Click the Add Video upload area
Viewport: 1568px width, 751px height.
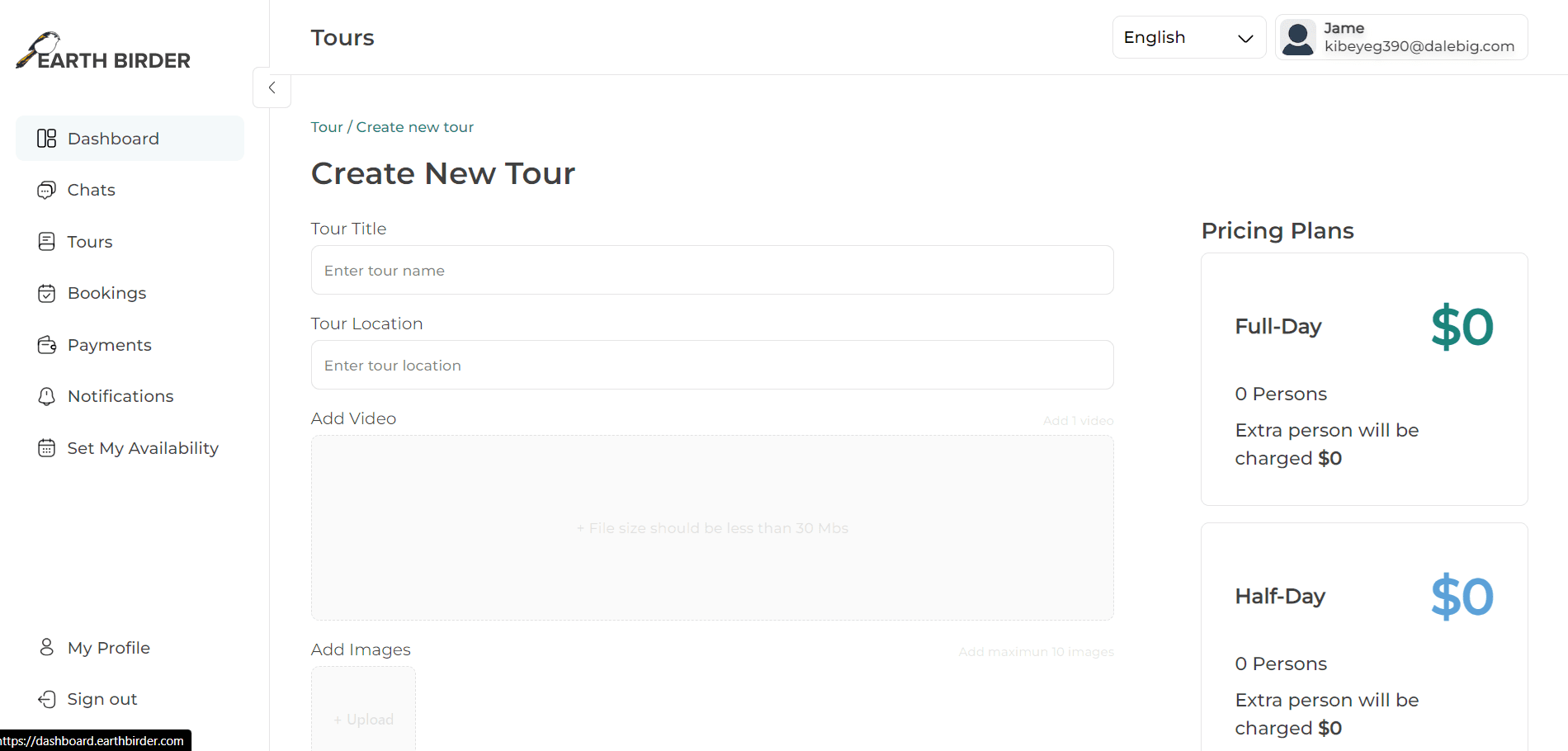(x=712, y=528)
